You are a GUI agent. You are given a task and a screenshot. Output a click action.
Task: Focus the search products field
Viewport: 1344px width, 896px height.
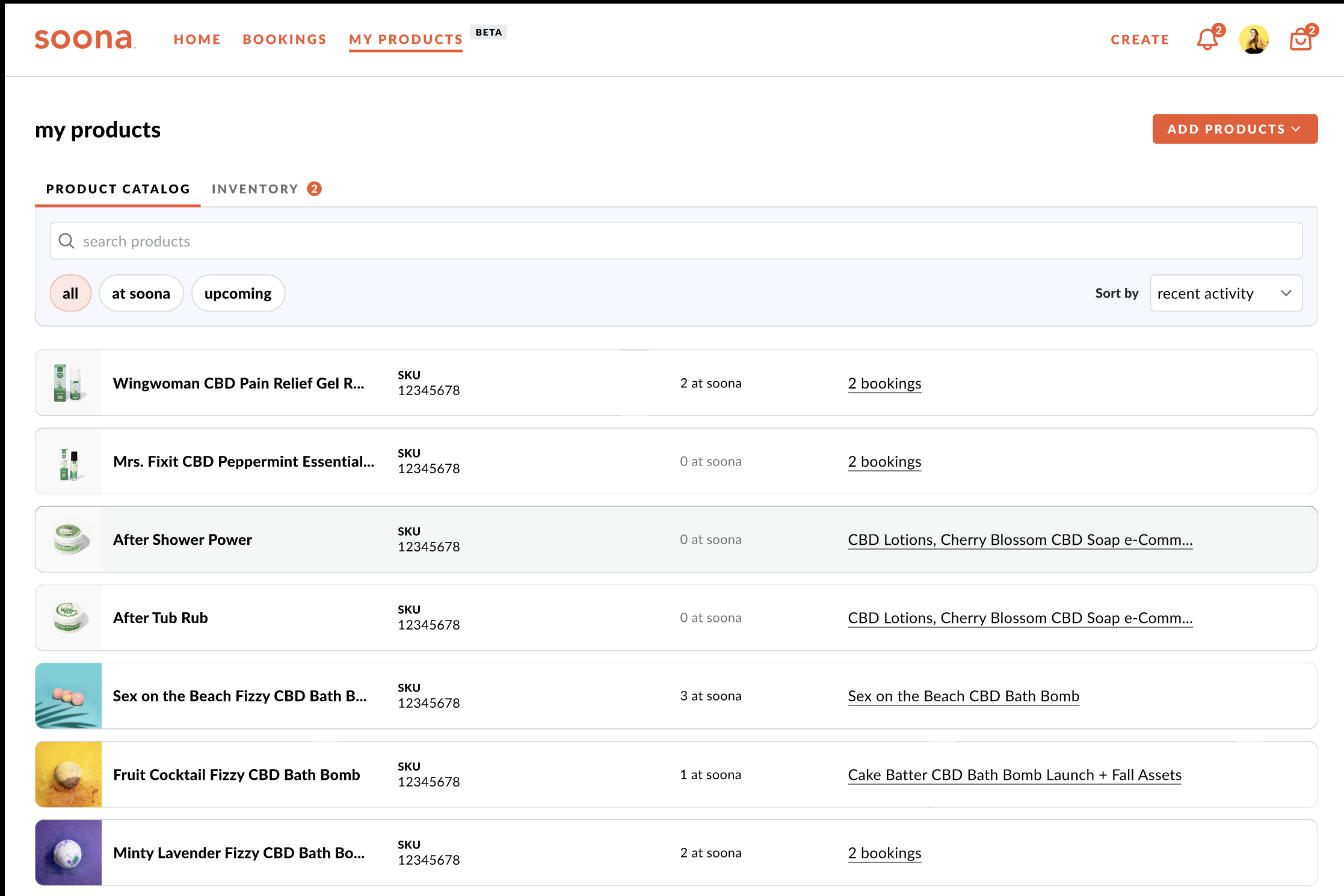point(676,241)
